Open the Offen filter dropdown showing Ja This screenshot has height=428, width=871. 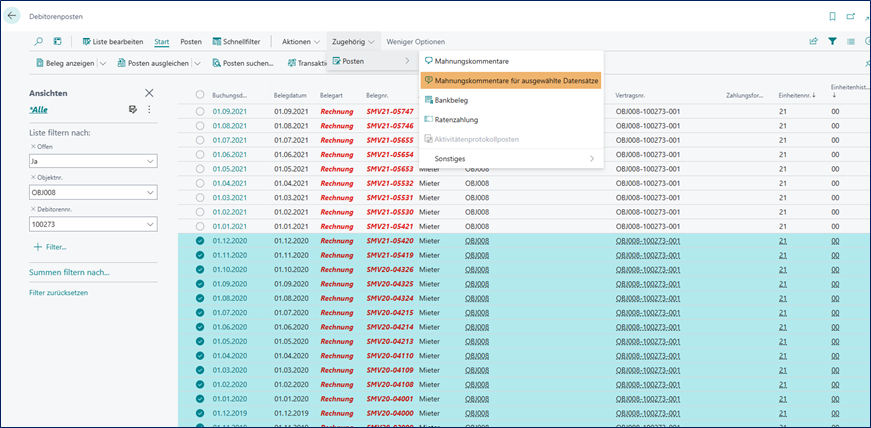[x=150, y=161]
